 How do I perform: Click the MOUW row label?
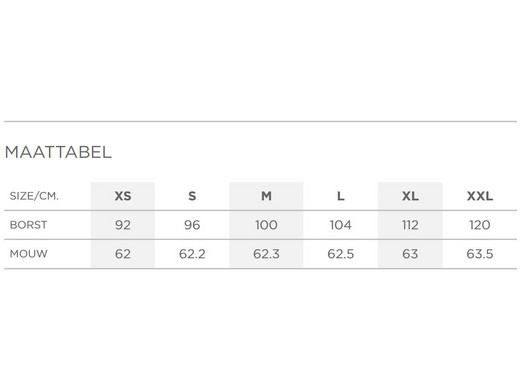29,254
